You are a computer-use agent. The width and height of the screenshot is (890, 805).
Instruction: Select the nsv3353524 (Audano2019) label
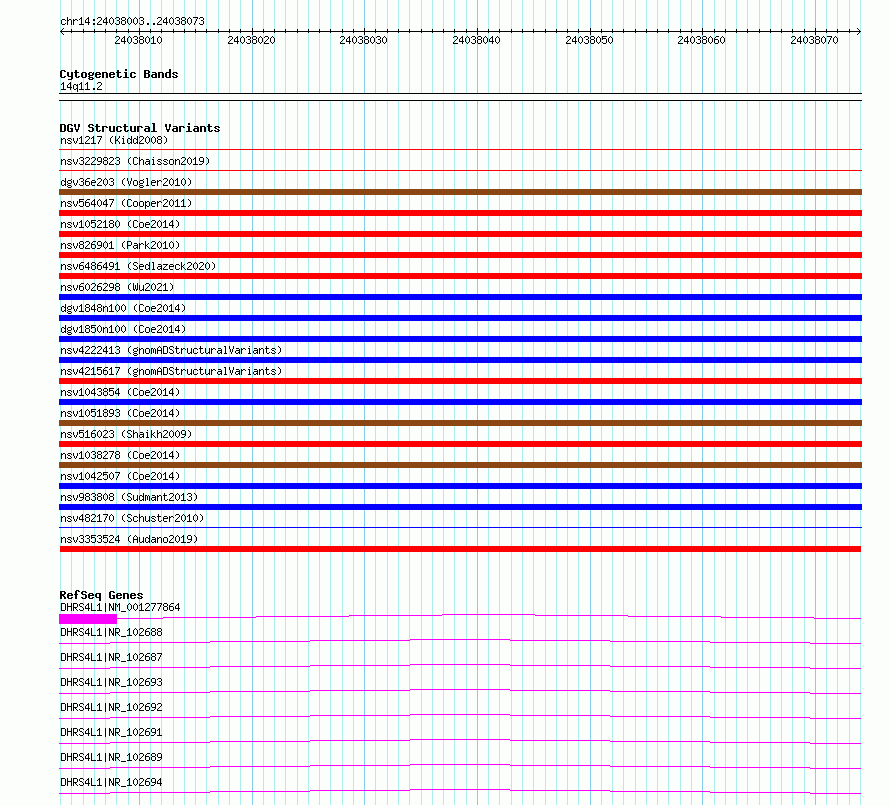(x=129, y=539)
